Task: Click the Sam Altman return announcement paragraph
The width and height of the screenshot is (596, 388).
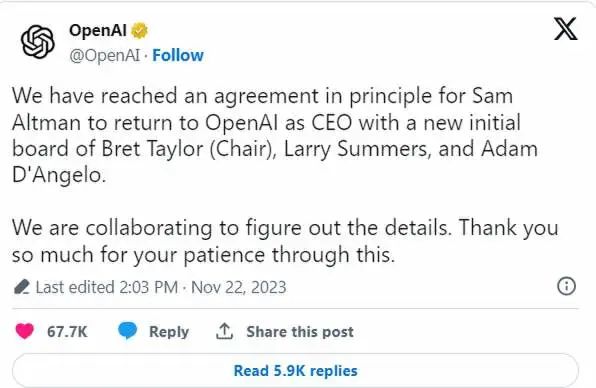Action: click(275, 135)
